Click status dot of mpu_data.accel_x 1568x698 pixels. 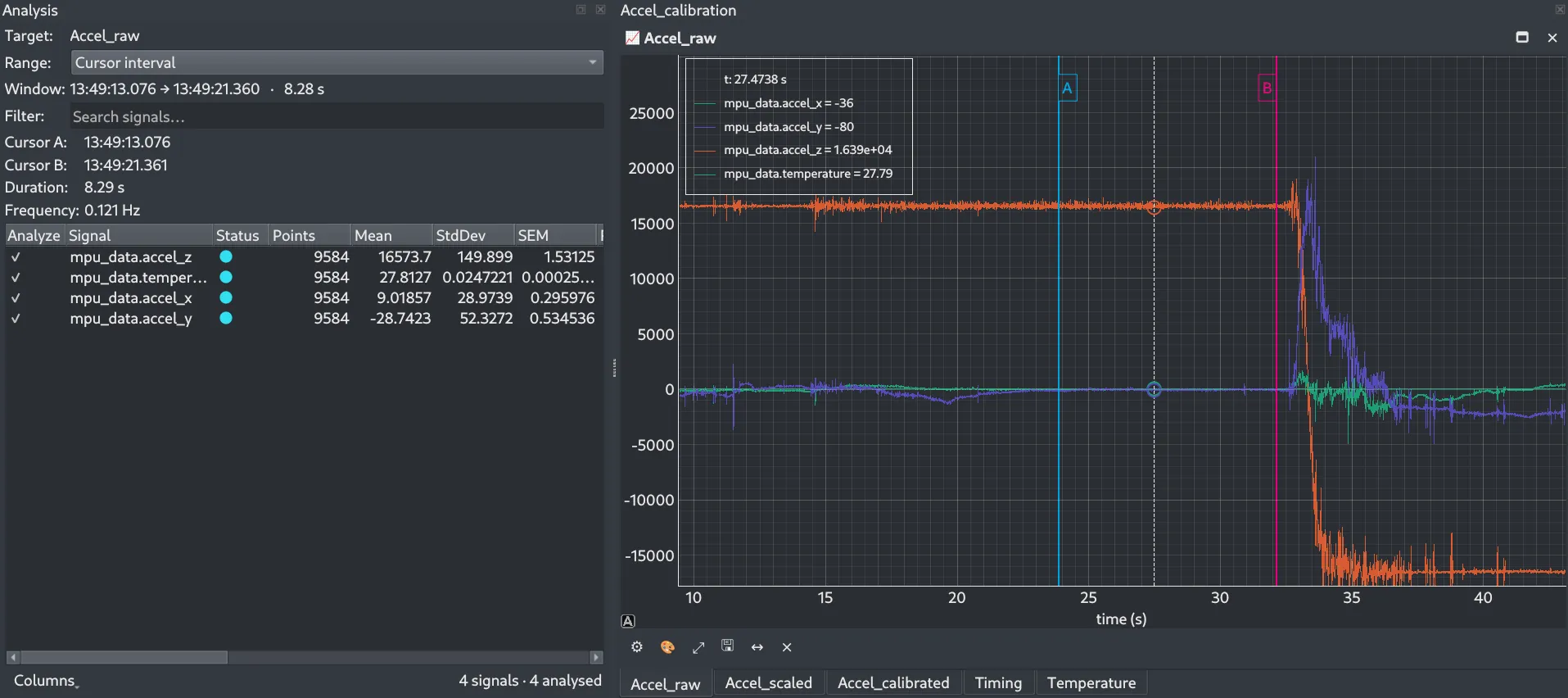[x=226, y=297]
